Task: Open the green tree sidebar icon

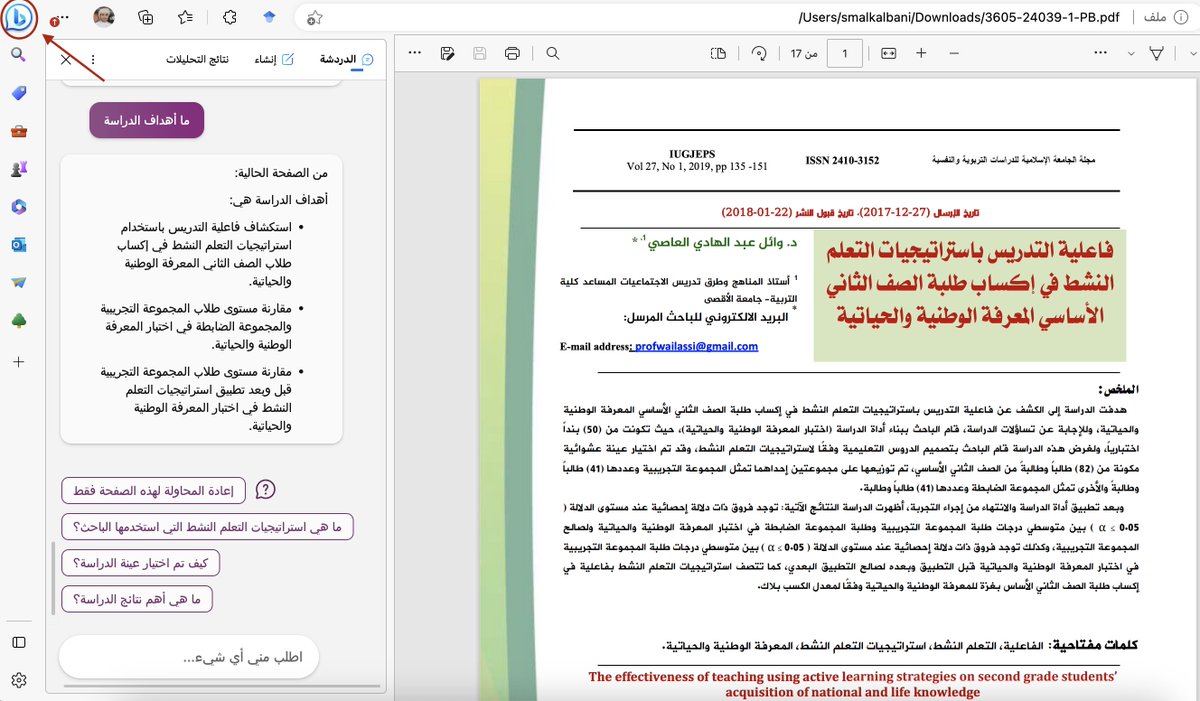Action: 18,319
